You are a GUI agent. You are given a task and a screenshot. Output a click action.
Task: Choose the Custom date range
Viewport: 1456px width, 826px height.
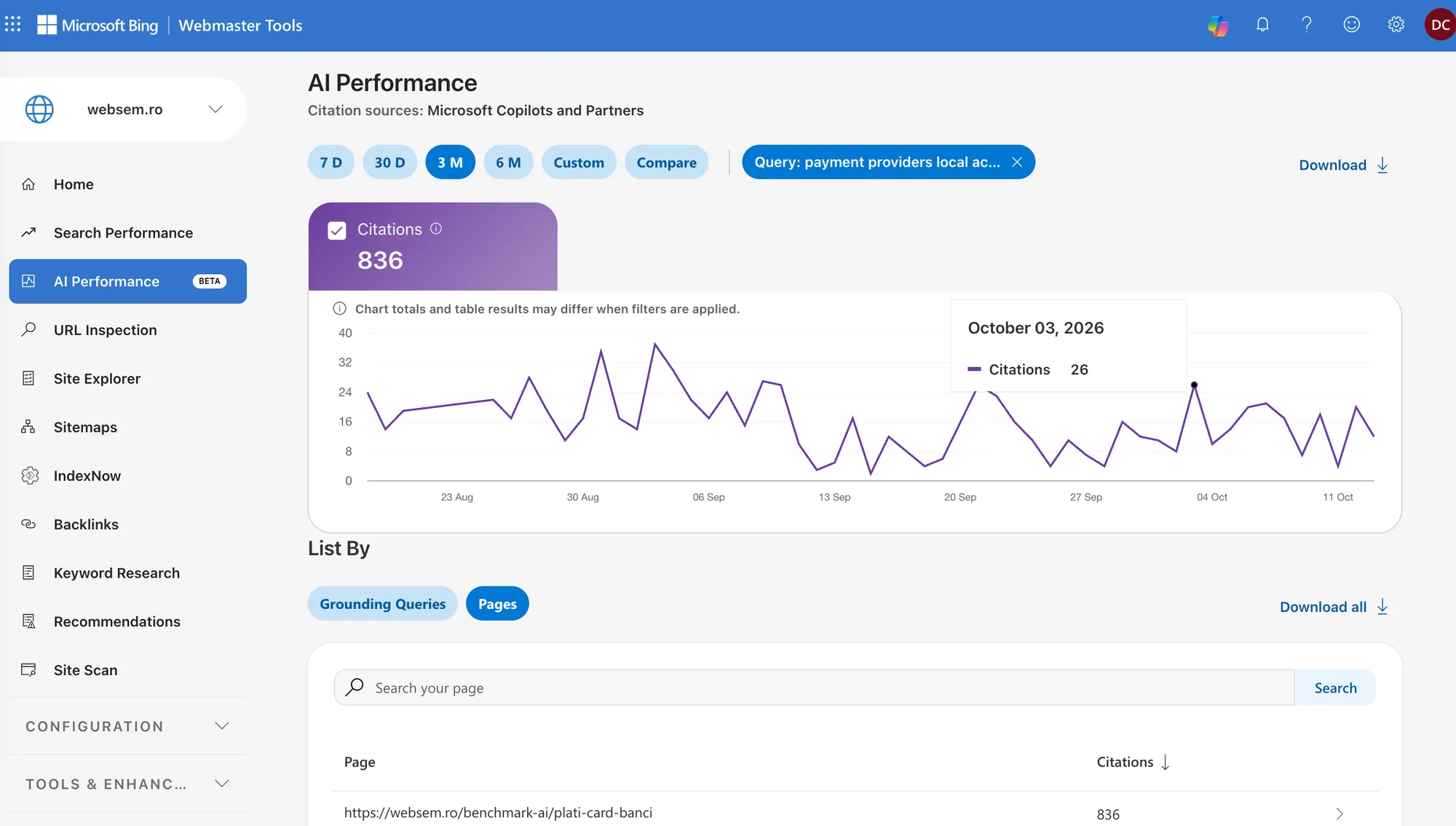579,162
